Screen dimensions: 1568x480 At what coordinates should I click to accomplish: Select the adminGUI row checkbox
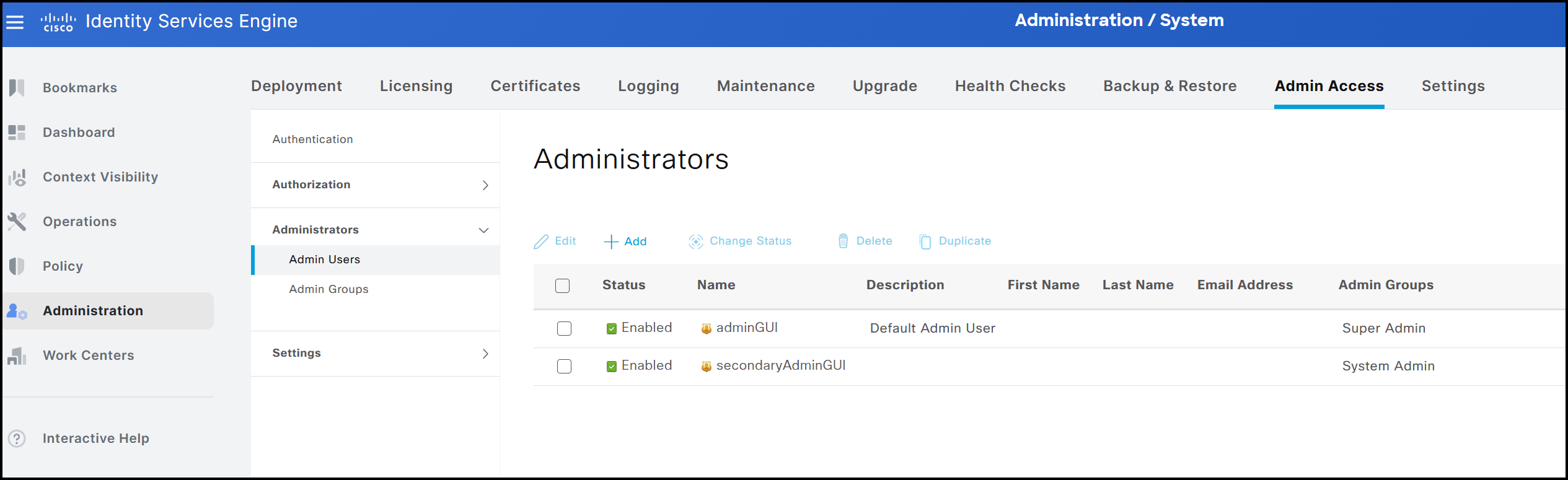(564, 328)
